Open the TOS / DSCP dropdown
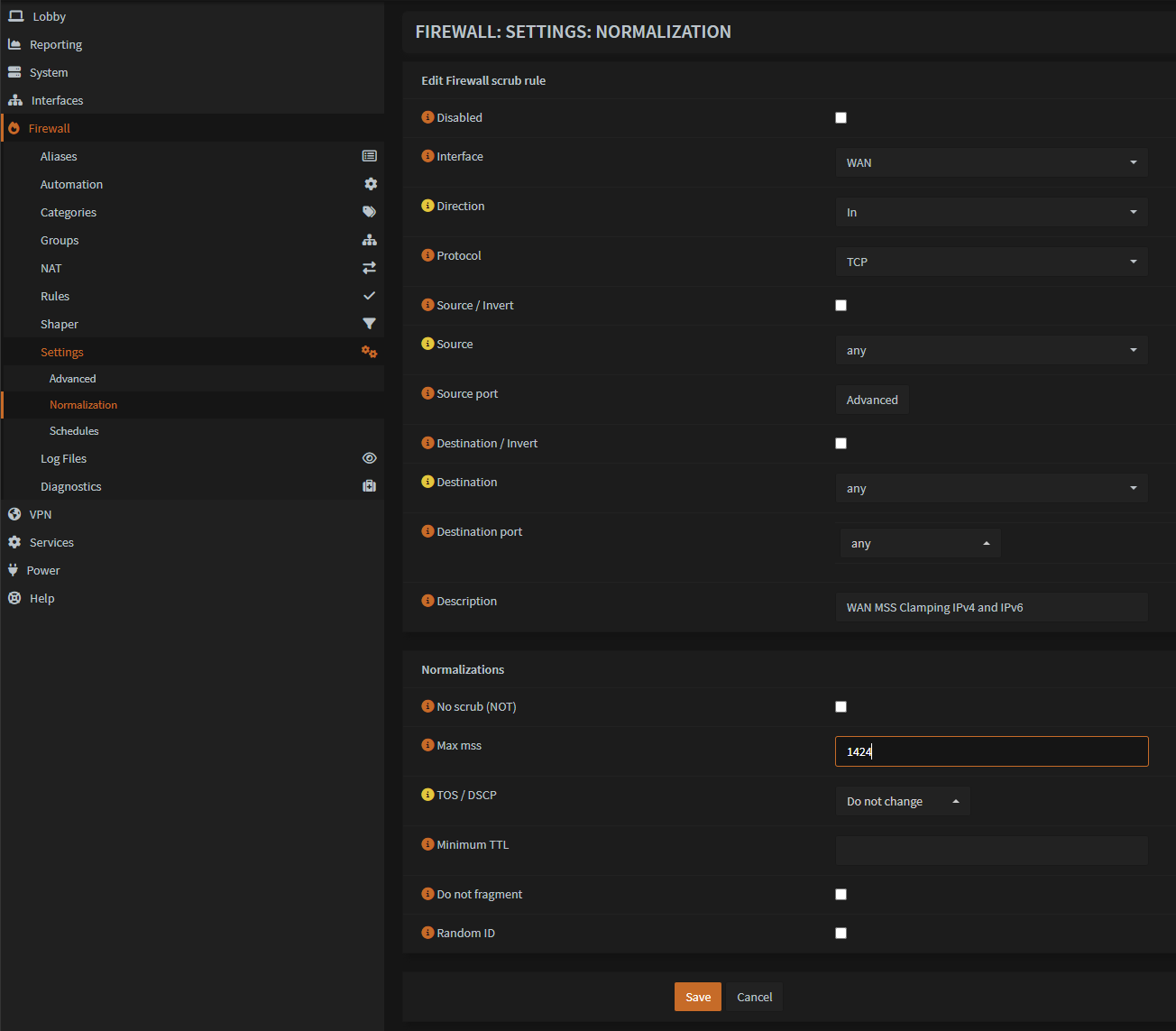The width and height of the screenshot is (1176, 1031). coord(902,801)
